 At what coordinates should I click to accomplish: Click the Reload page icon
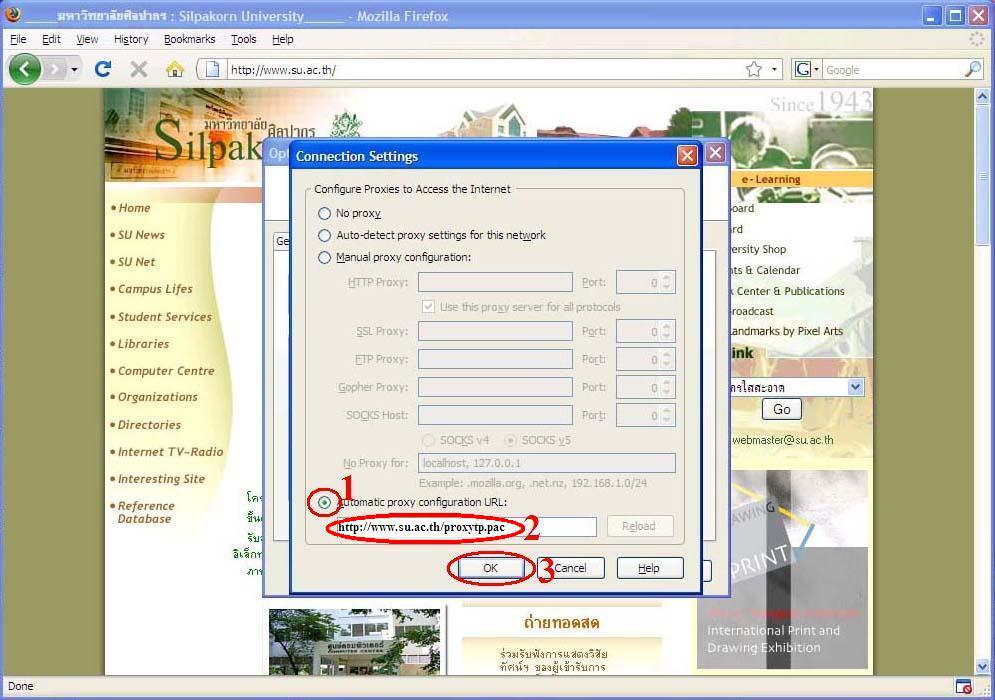[103, 69]
